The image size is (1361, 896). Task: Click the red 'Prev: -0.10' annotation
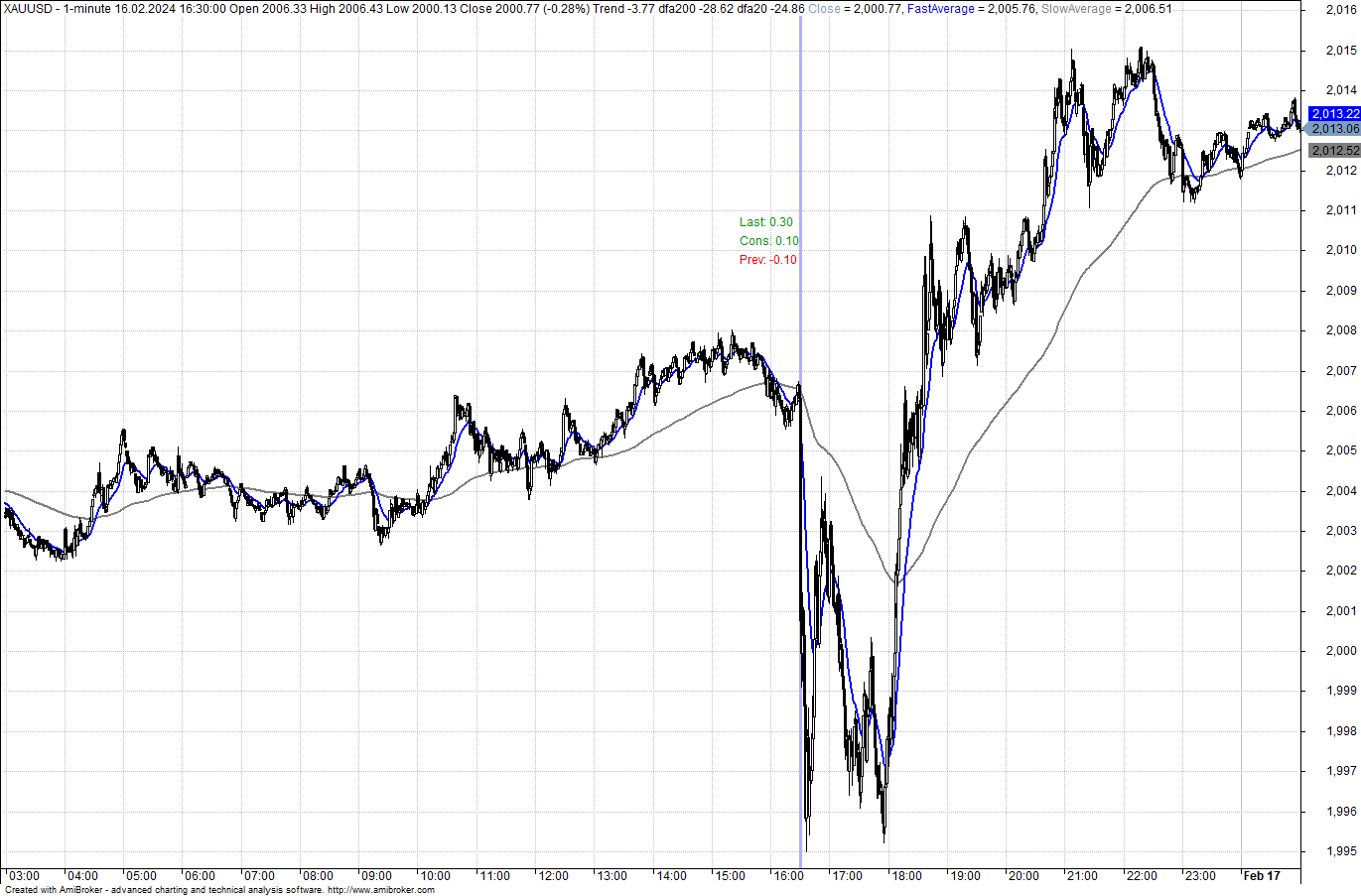(x=767, y=260)
